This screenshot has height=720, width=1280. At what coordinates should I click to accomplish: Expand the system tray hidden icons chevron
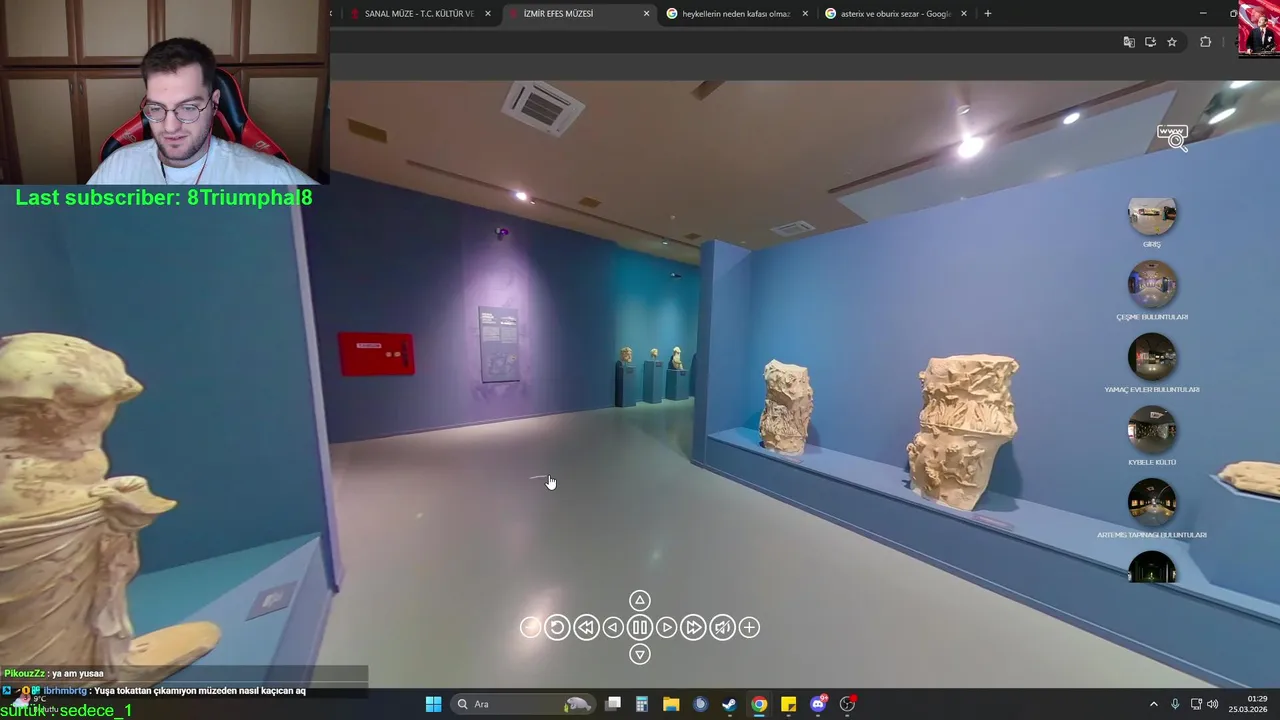pos(1153,704)
